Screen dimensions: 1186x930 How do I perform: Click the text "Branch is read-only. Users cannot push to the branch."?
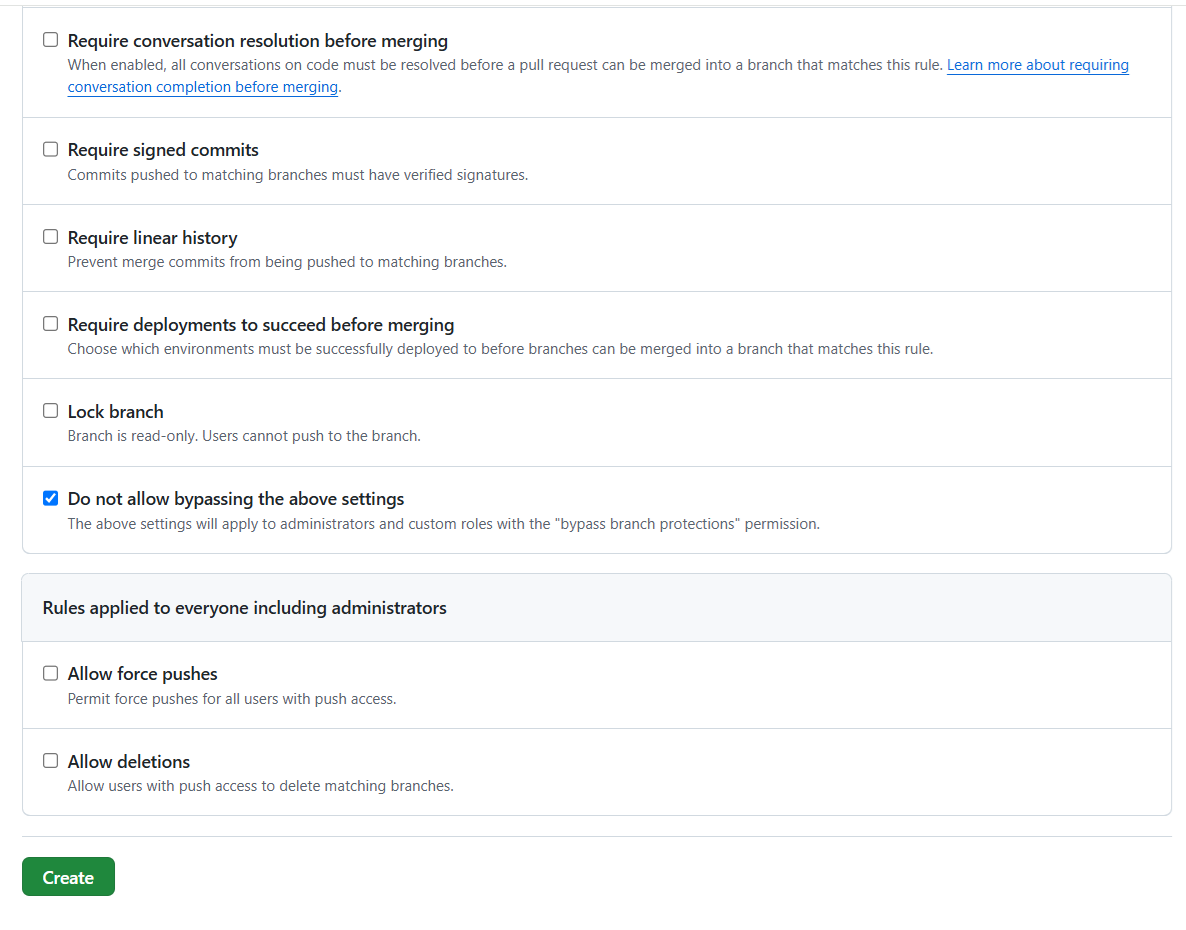tap(244, 436)
